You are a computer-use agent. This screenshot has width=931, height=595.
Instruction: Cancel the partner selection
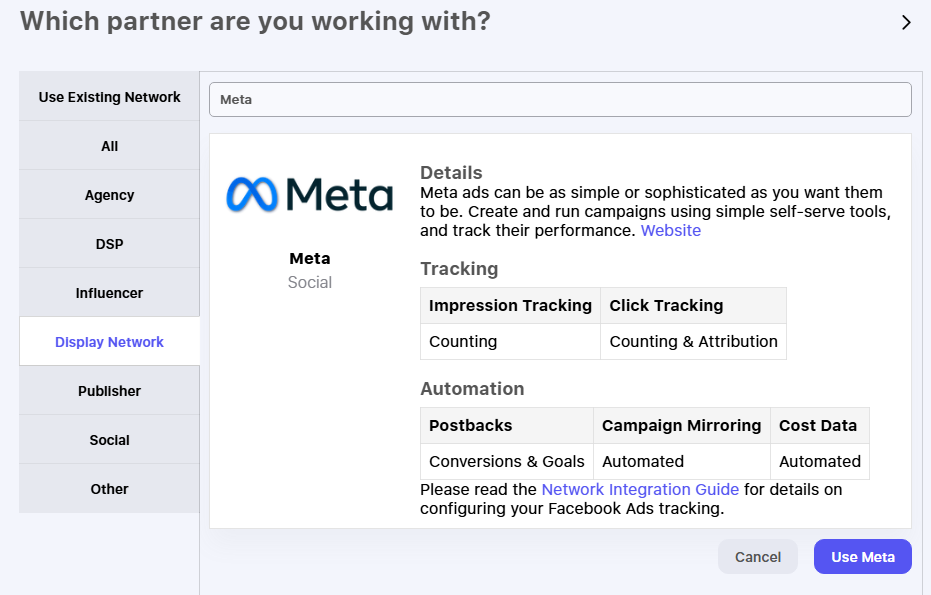point(758,557)
